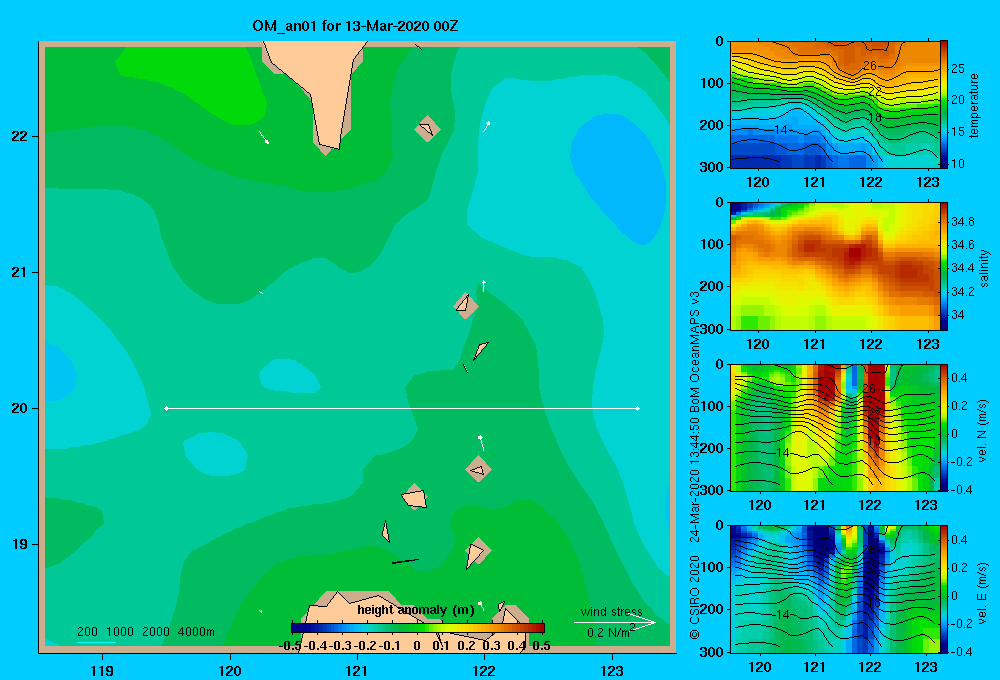Click latitude label '20' on main map axis
1000x680 pixels.
click(x=19, y=408)
